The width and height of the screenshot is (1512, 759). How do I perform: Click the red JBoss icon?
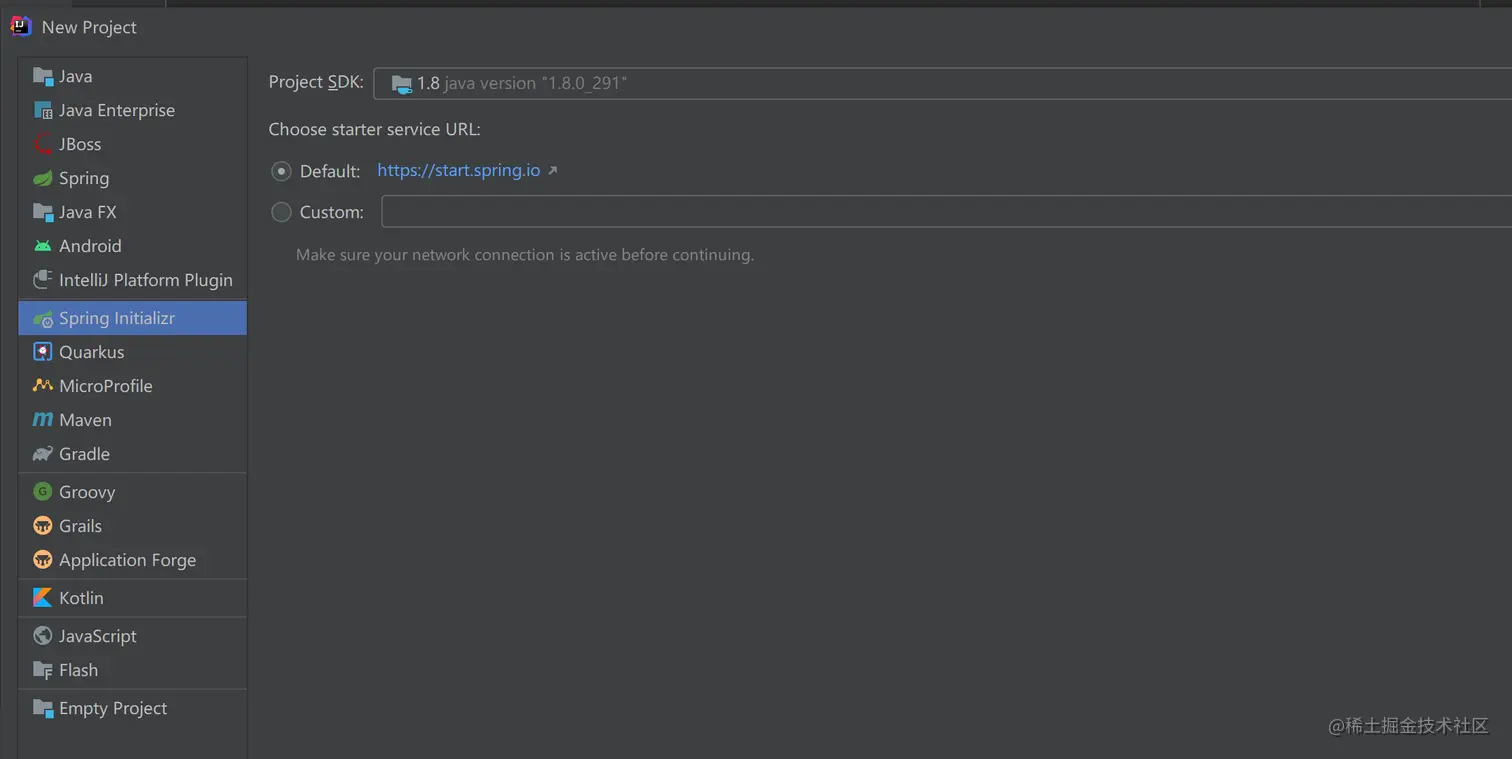click(43, 144)
